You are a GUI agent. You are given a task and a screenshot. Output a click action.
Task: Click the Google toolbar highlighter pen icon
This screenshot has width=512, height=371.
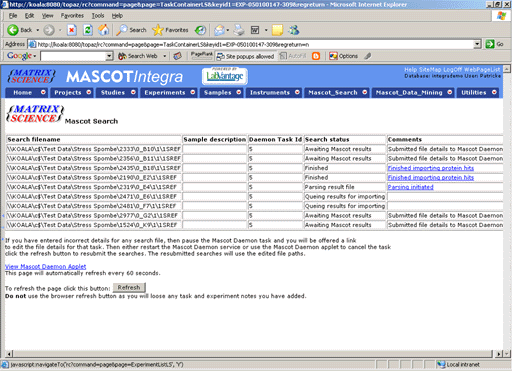[368, 56]
